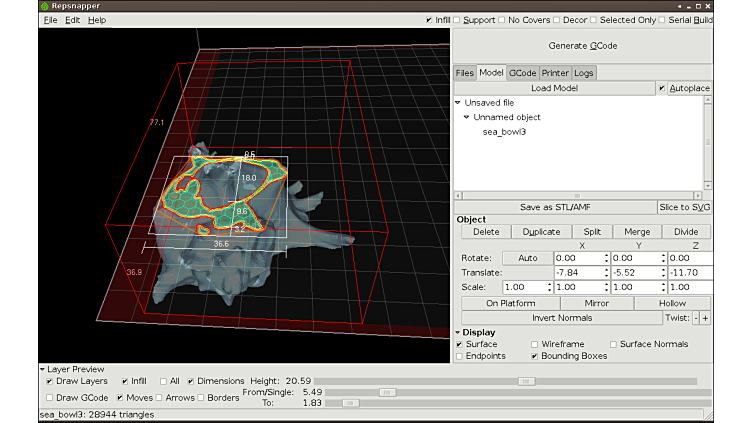Click the Twist plus button
This screenshot has height=423, width=752.
pos(705,318)
